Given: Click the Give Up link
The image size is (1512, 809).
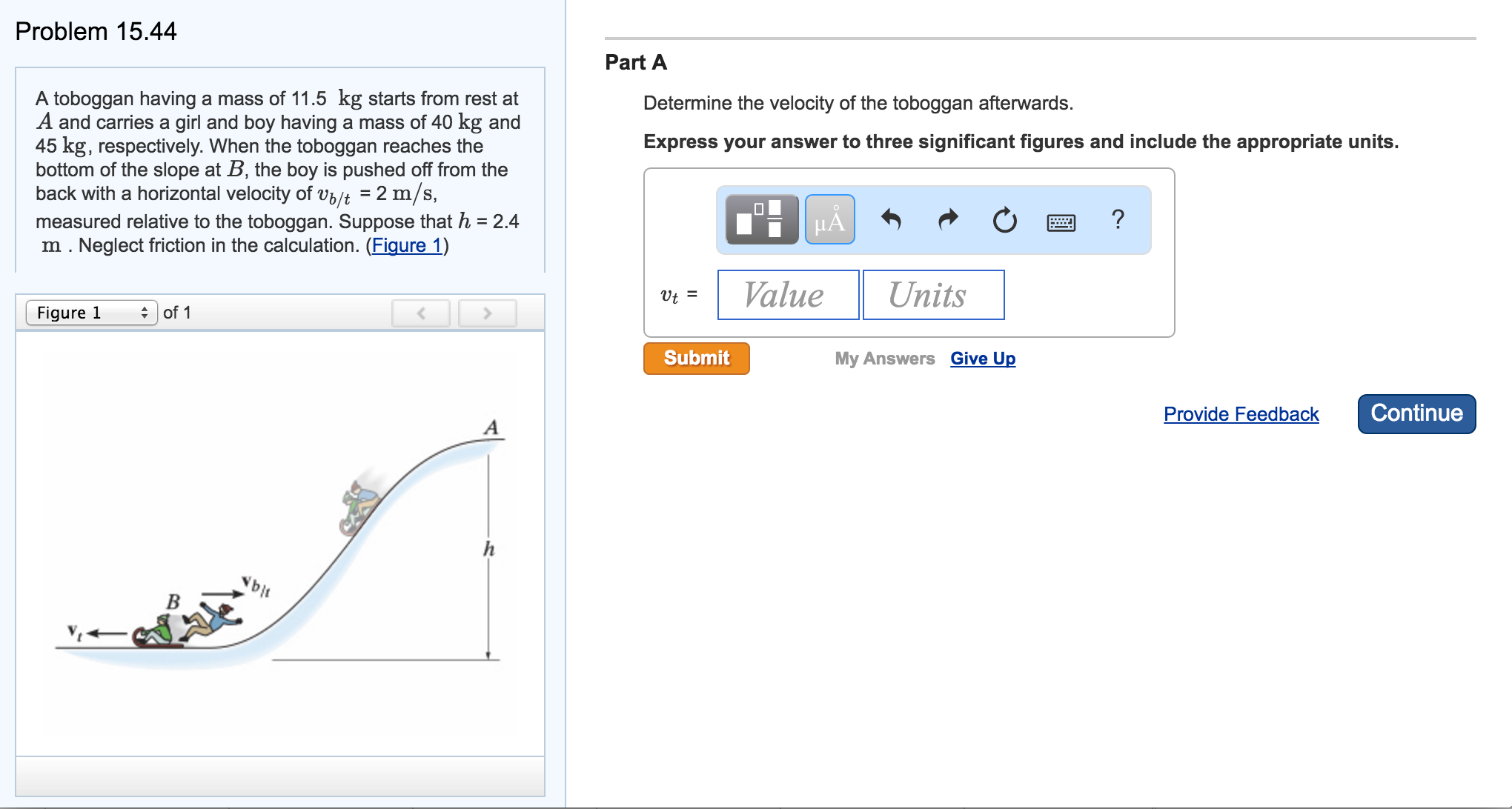Looking at the screenshot, I should [983, 359].
